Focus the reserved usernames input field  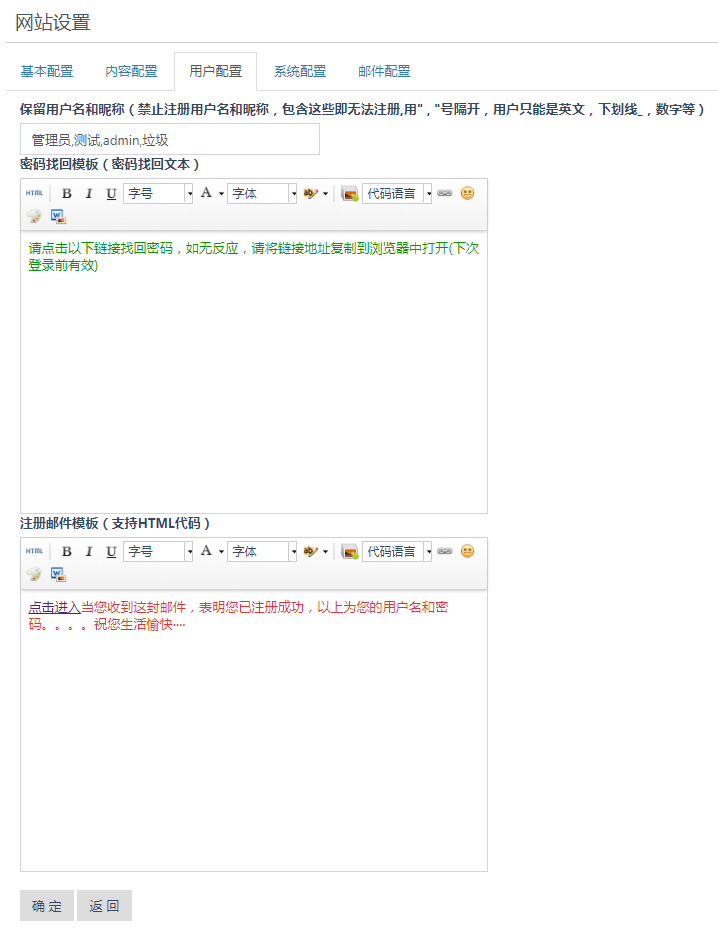click(170, 140)
